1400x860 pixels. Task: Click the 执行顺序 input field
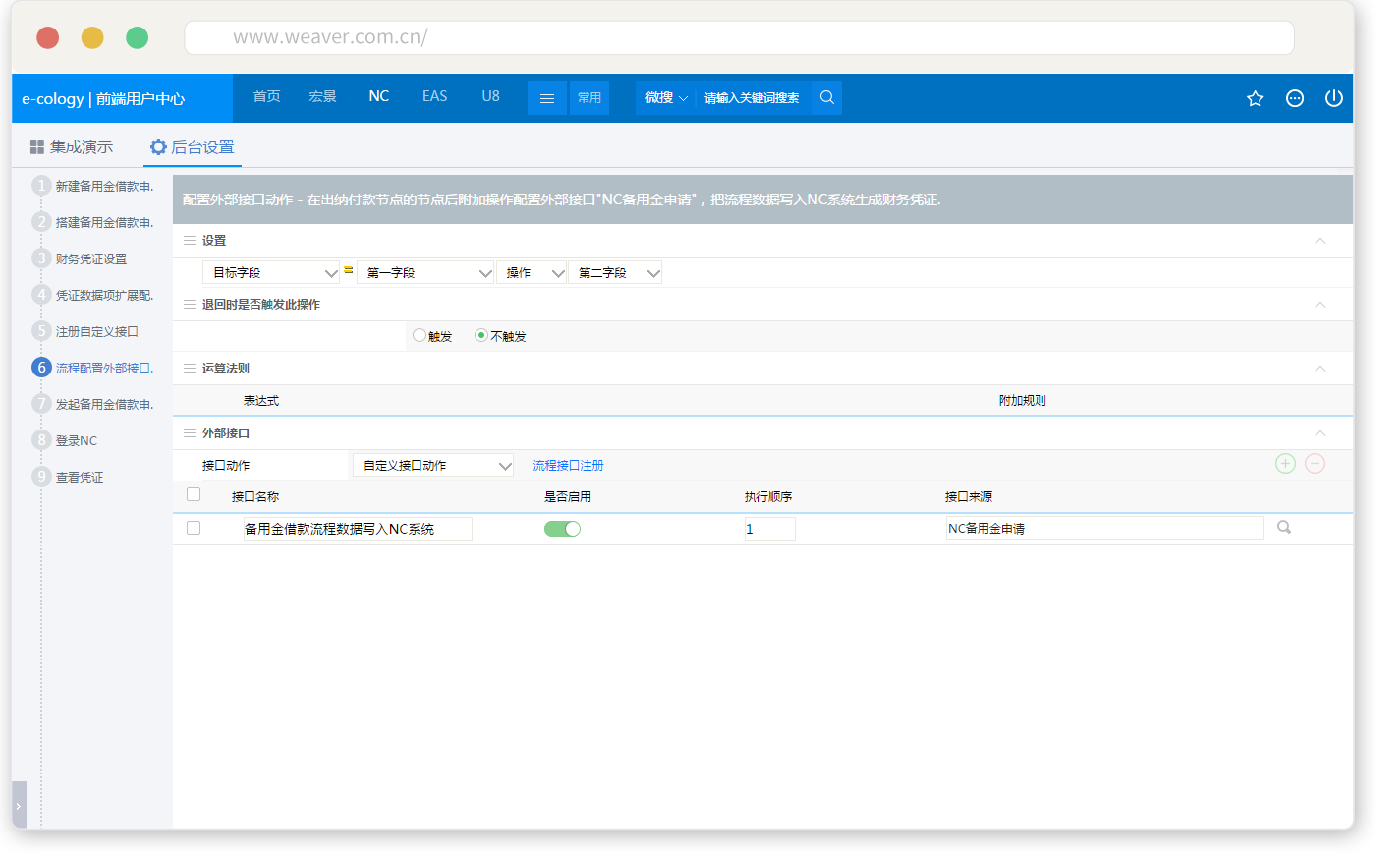tap(769, 529)
